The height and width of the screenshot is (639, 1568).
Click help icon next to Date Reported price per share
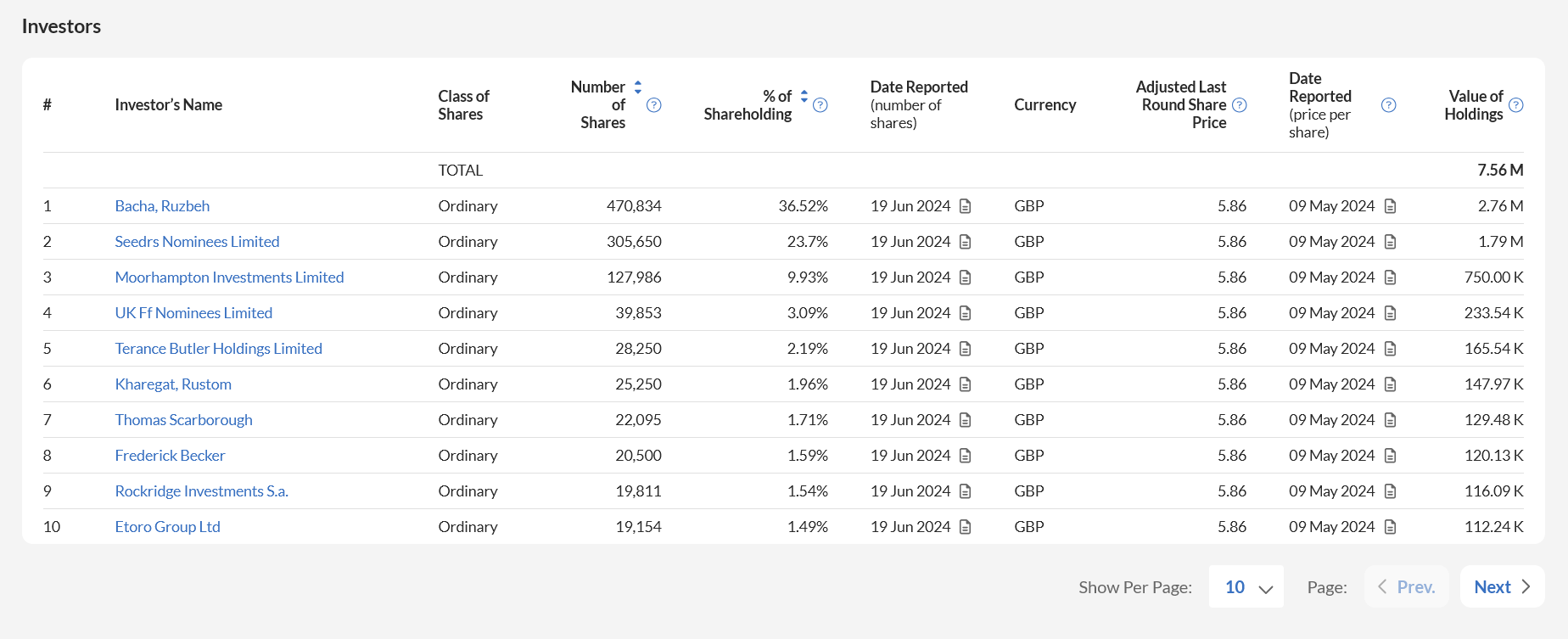point(1388,105)
